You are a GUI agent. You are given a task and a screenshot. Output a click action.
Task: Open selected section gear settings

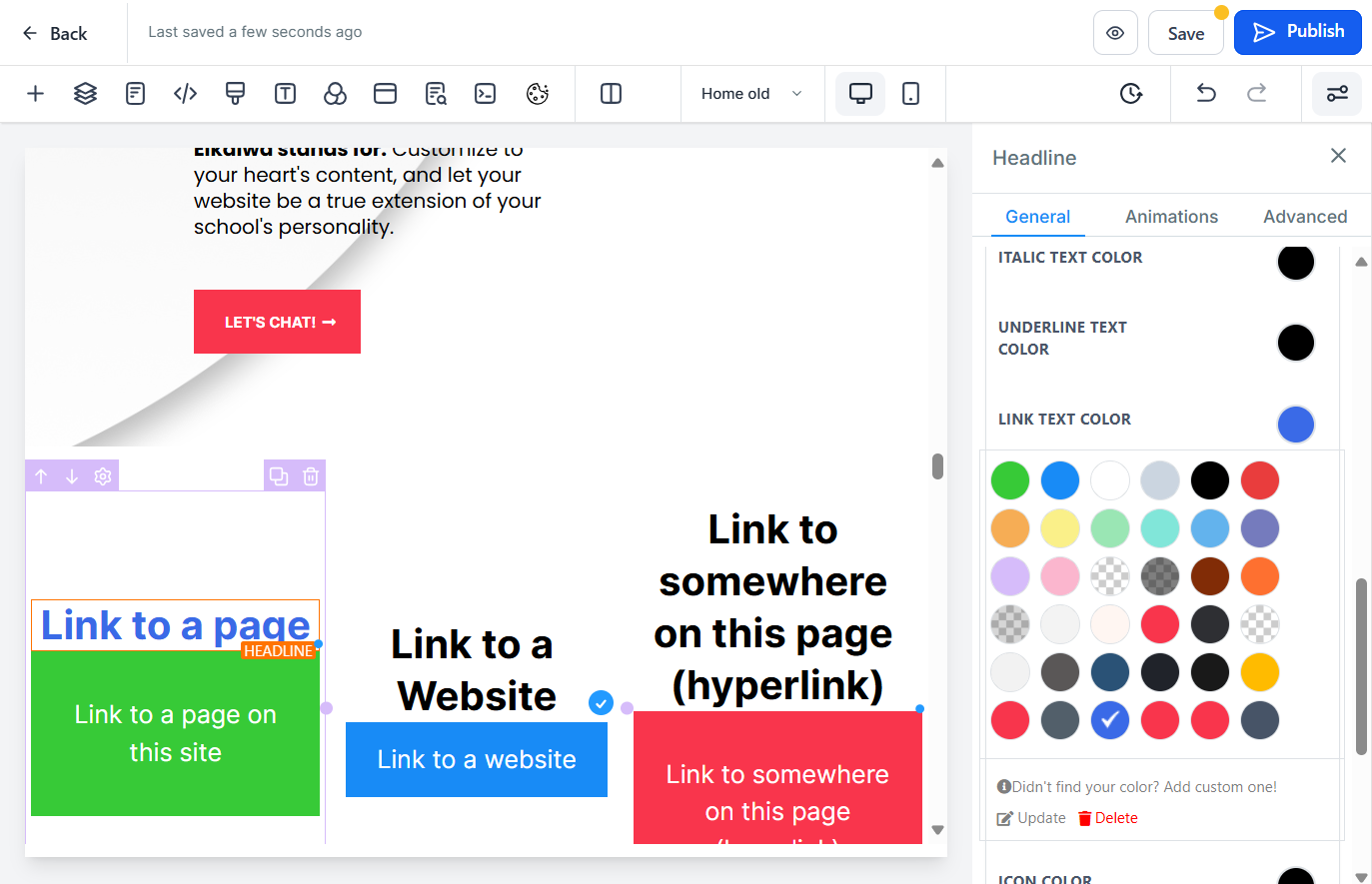tap(103, 476)
